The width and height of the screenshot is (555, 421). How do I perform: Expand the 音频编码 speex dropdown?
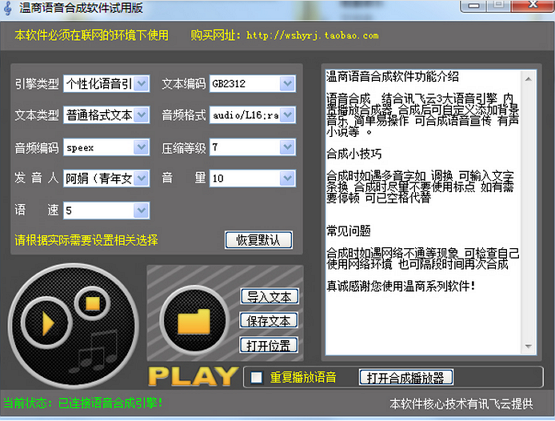[x=107, y=147]
